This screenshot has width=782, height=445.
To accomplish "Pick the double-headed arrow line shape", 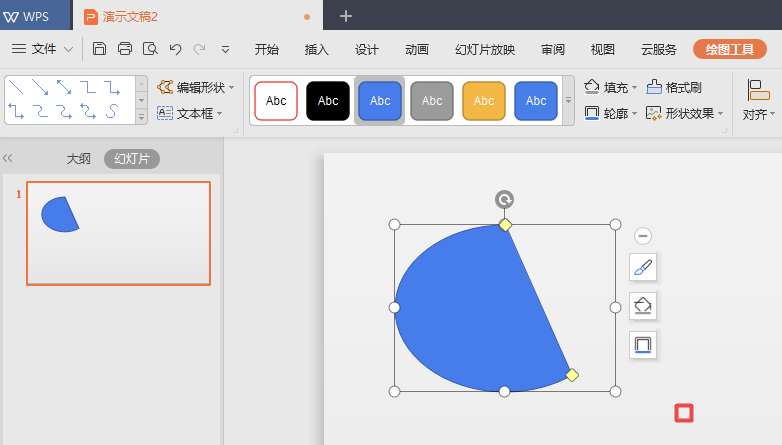I will coord(64,88).
